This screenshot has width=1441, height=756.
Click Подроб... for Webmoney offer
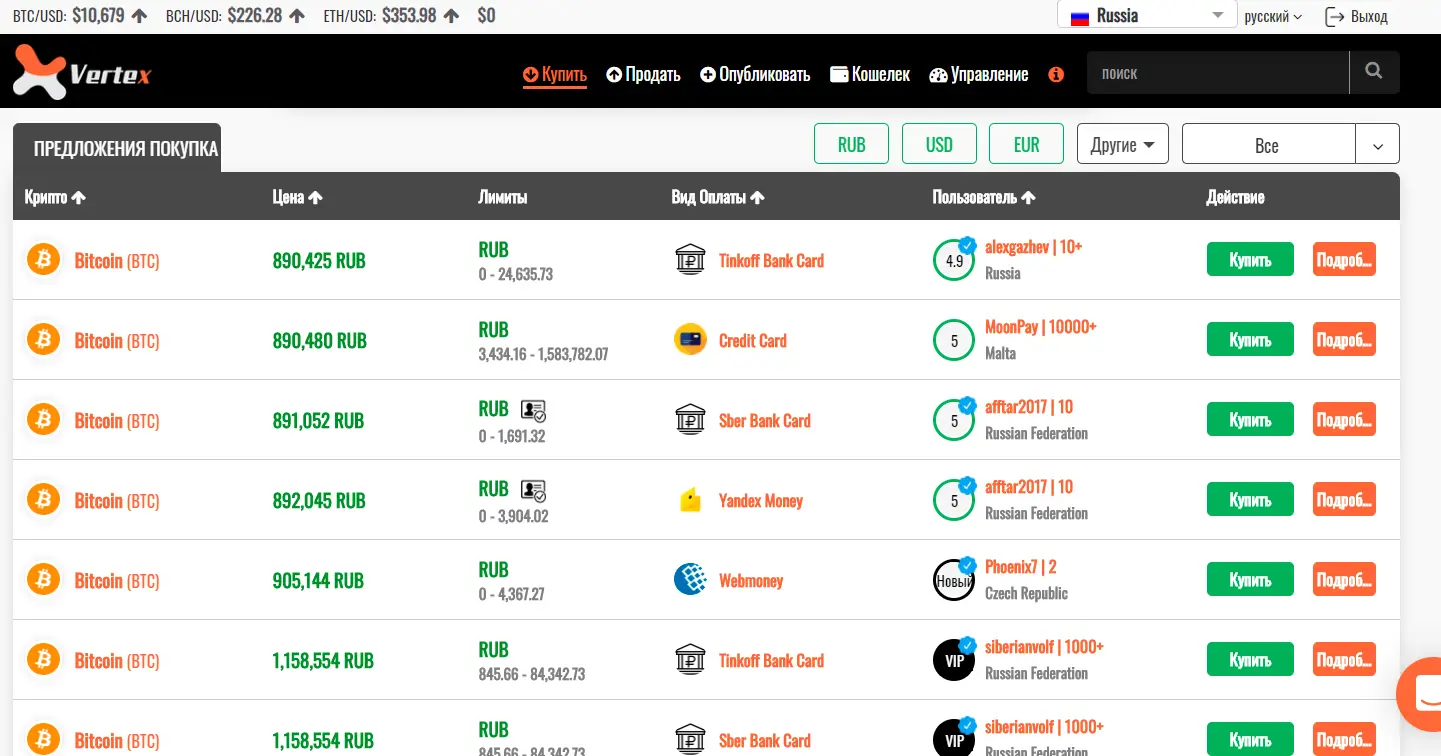[1344, 580]
